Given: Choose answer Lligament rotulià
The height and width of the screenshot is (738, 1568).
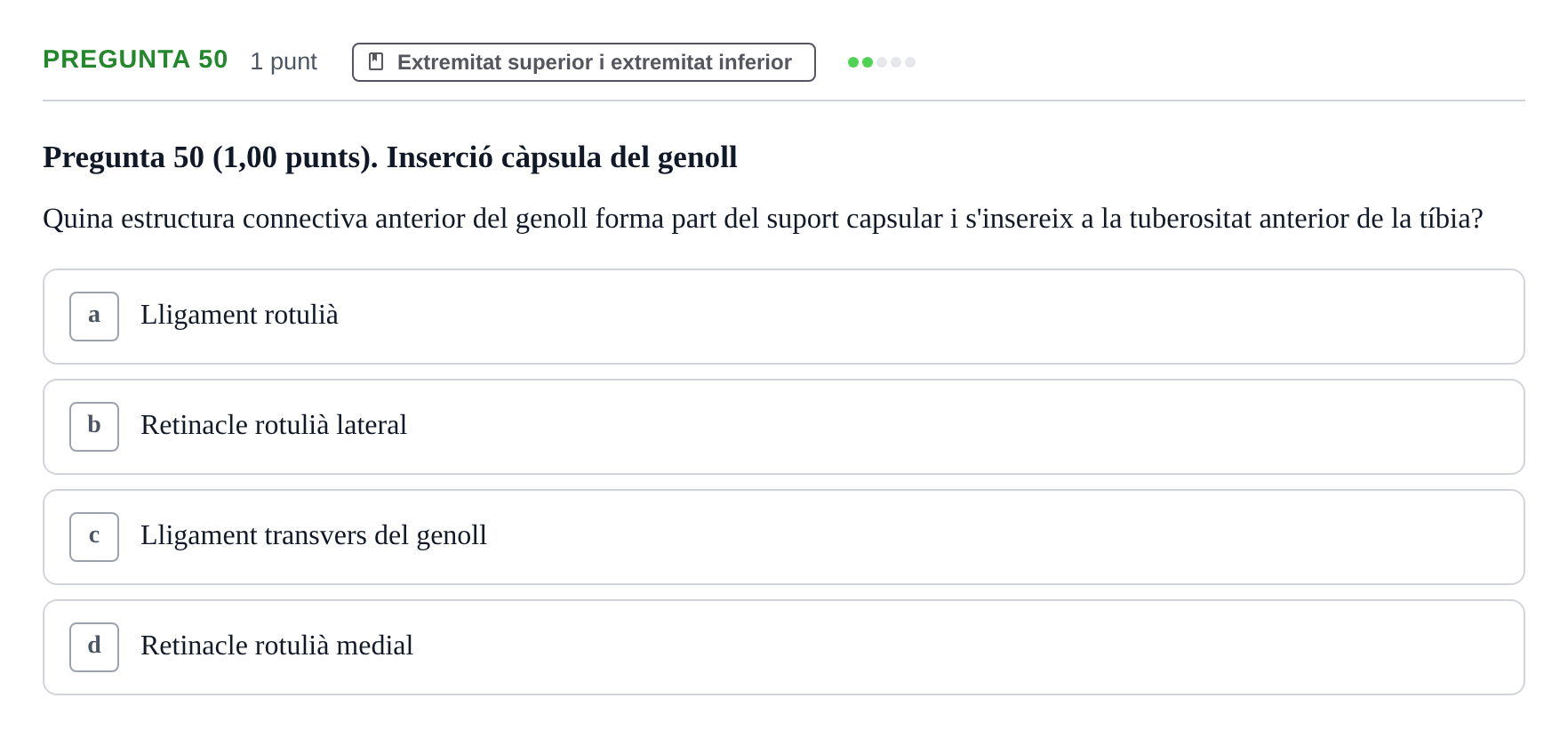Looking at the screenshot, I should (239, 315).
